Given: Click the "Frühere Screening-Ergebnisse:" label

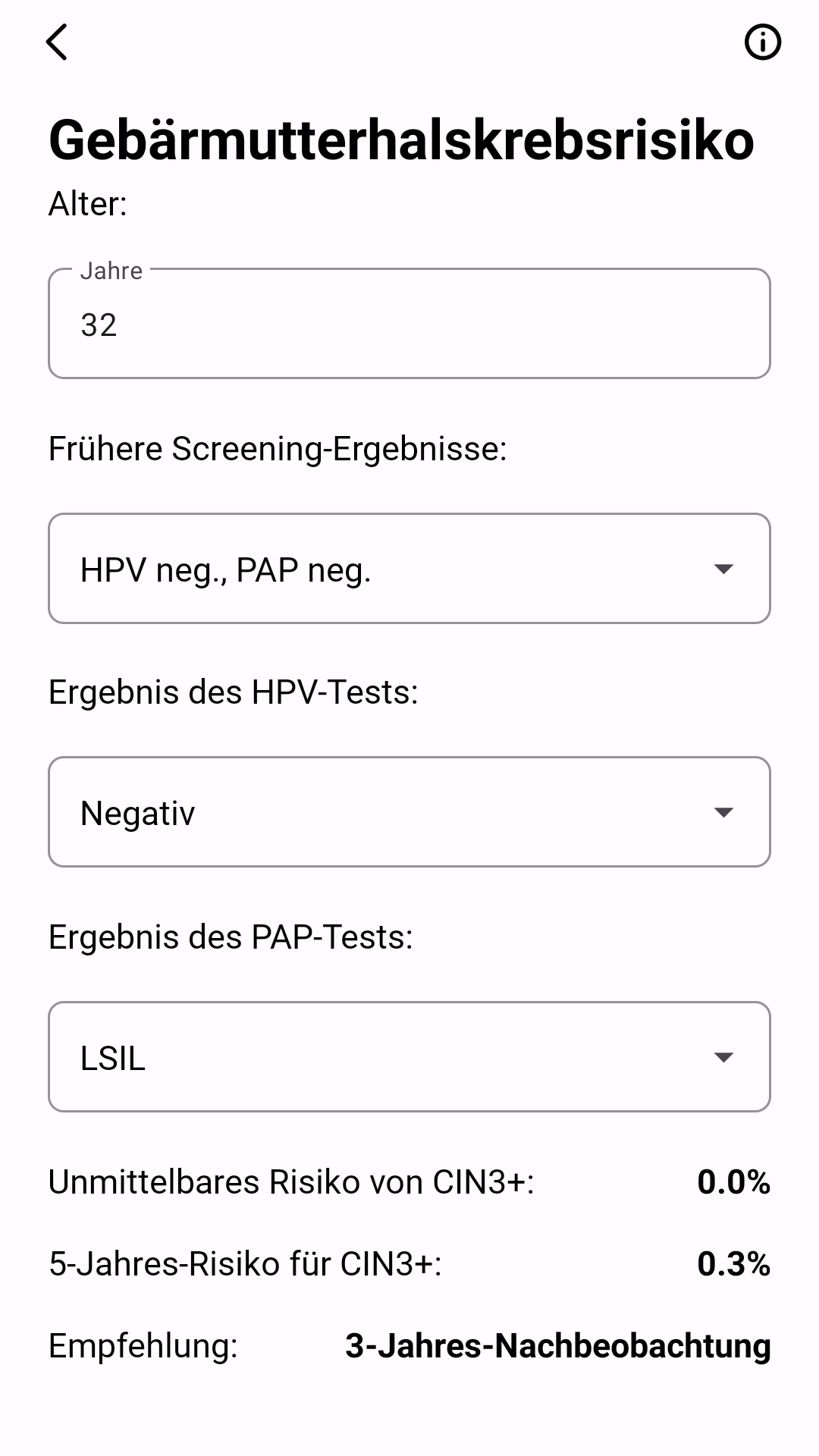Looking at the screenshot, I should coord(278,448).
